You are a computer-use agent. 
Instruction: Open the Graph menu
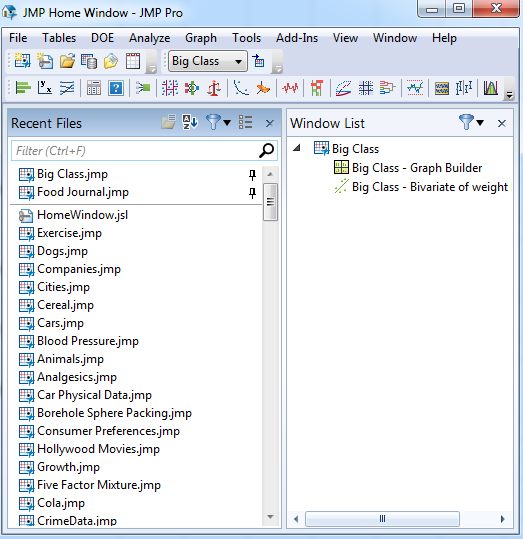coord(201,38)
